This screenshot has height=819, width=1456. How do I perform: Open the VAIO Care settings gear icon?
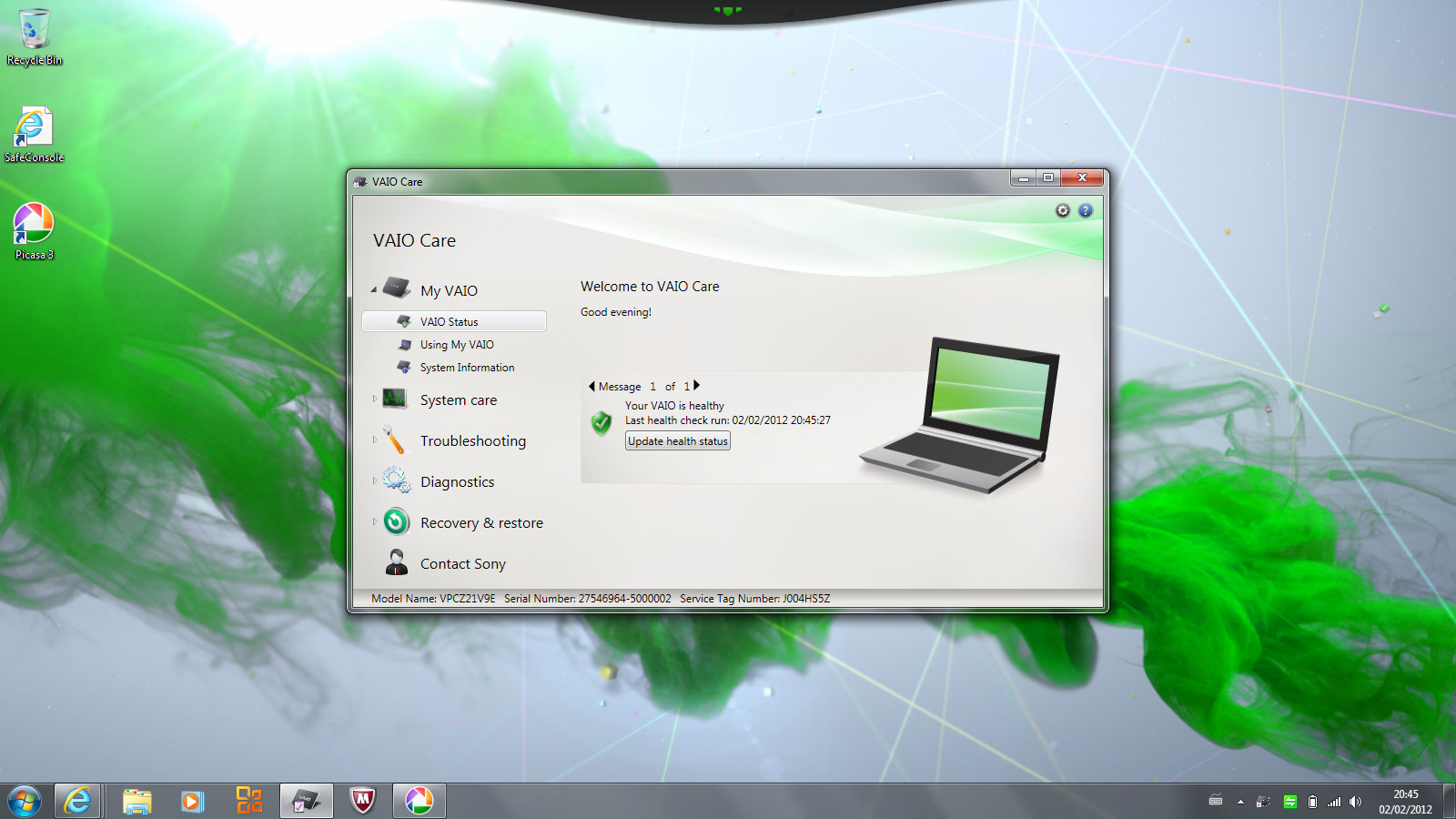pos(1063,210)
